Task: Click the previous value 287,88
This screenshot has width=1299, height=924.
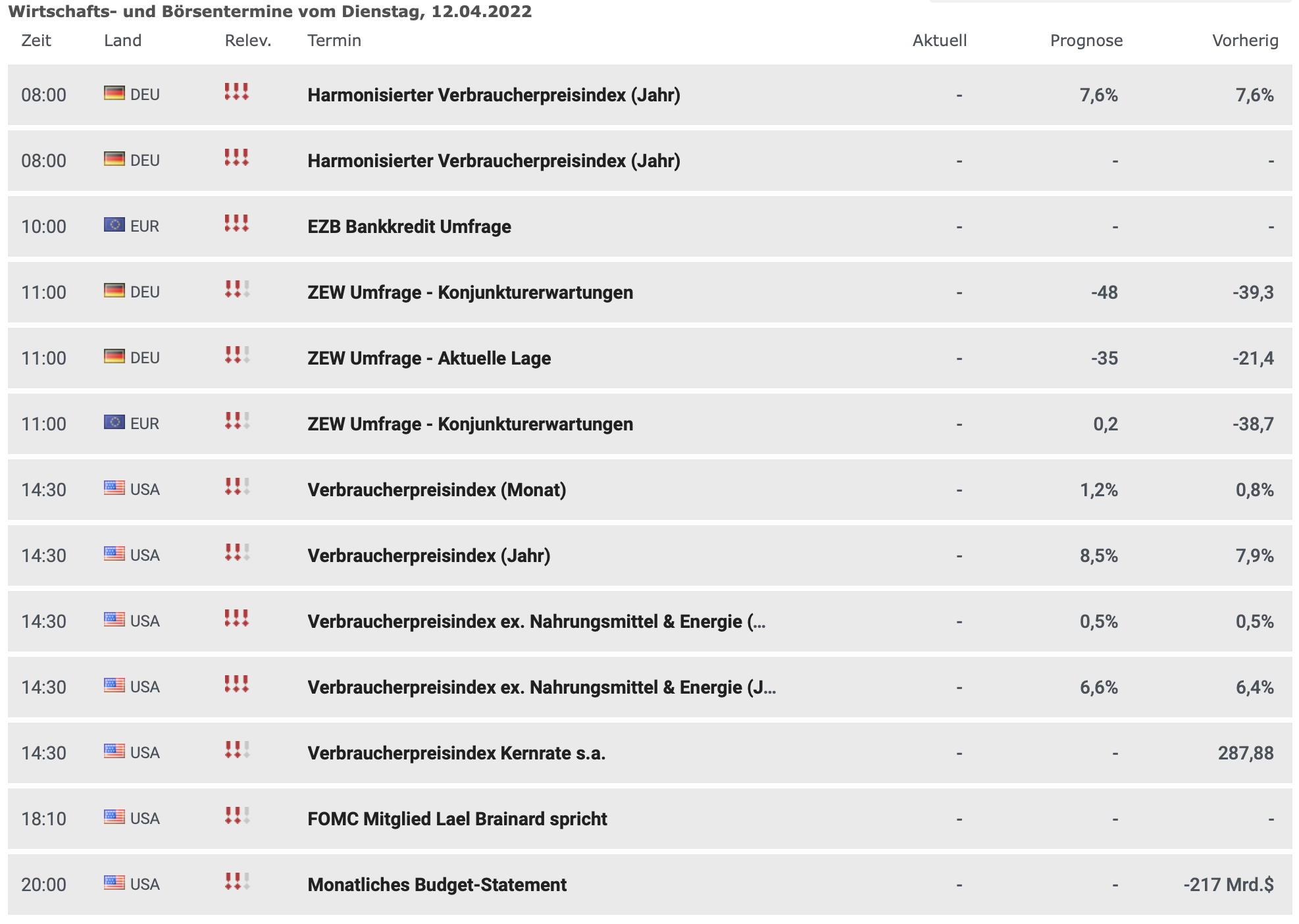Action: point(1246,753)
